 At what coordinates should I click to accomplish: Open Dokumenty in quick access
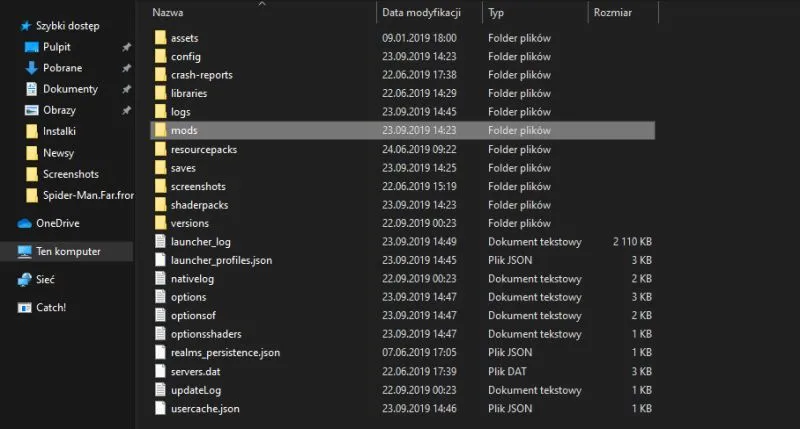coord(70,89)
